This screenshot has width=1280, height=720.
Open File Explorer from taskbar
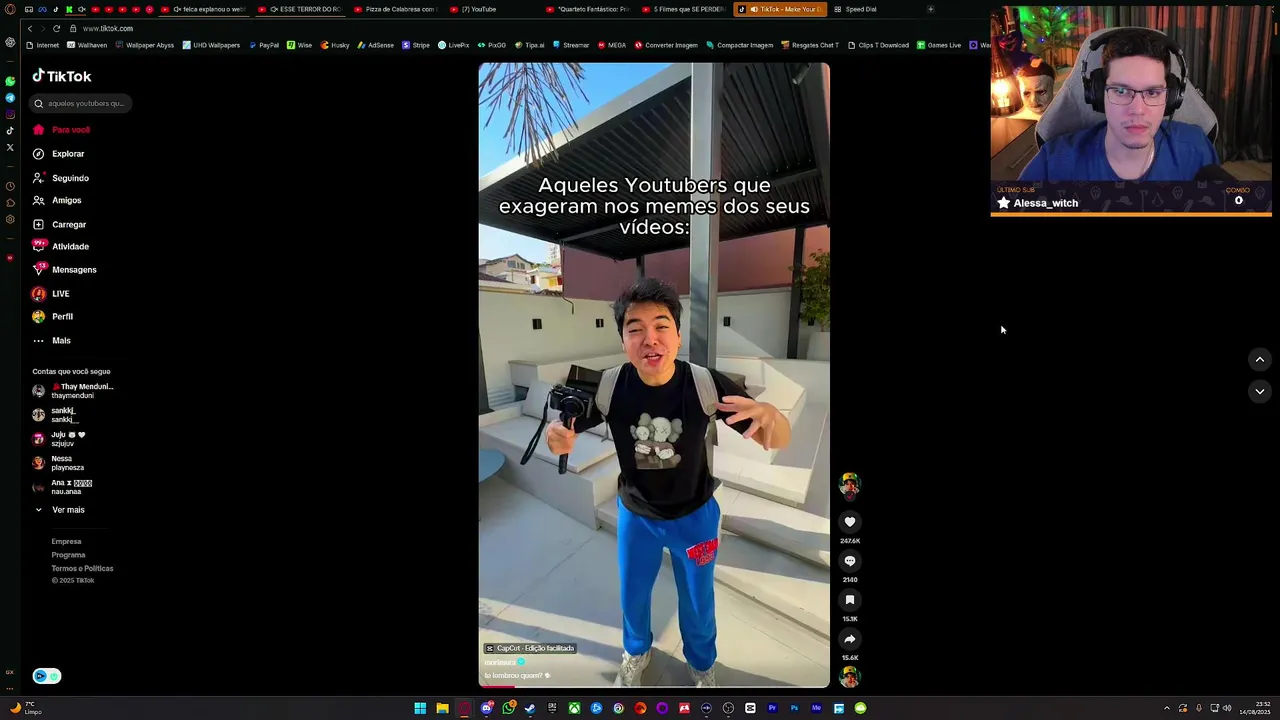[442, 708]
